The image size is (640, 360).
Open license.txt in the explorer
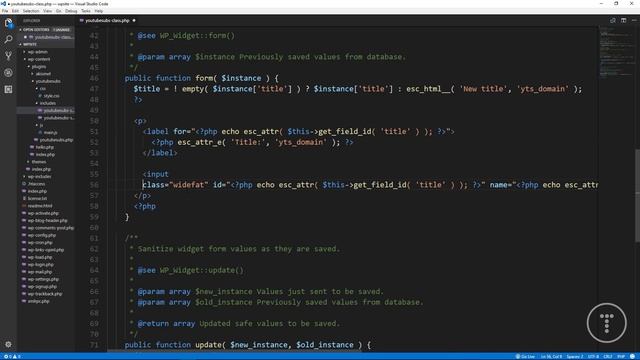(x=37, y=199)
